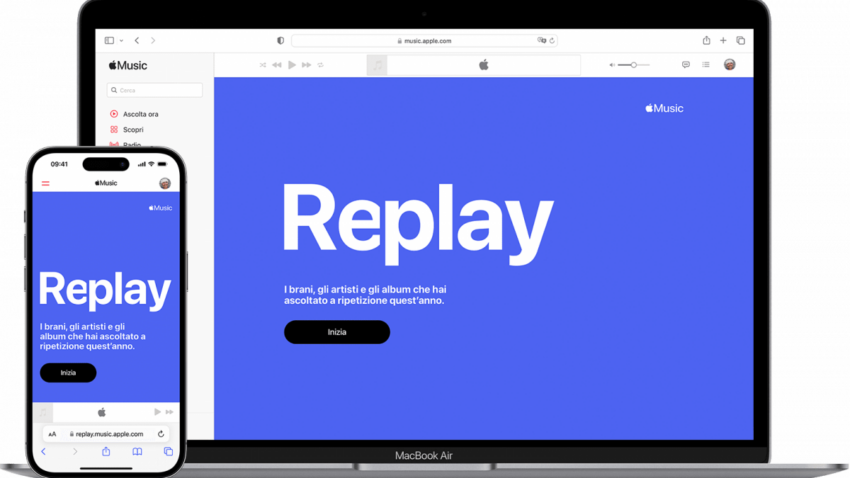Mute volume with the speaker icon
This screenshot has width=850, height=478.
pos(612,65)
